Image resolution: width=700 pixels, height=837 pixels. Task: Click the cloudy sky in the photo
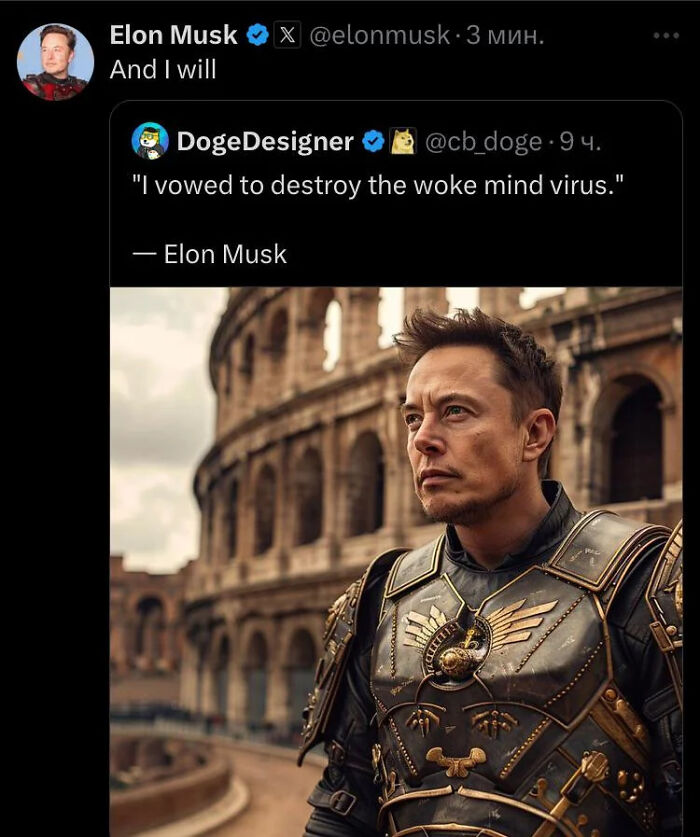[x=160, y=400]
